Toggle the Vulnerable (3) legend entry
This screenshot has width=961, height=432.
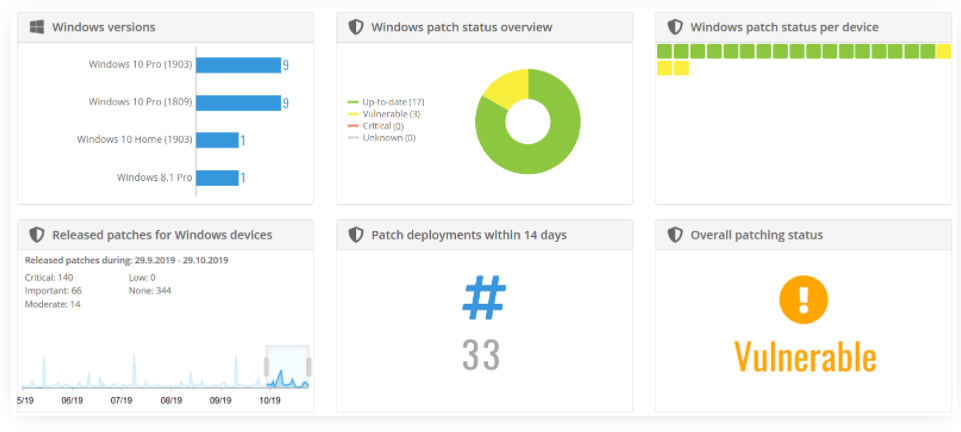[383, 114]
